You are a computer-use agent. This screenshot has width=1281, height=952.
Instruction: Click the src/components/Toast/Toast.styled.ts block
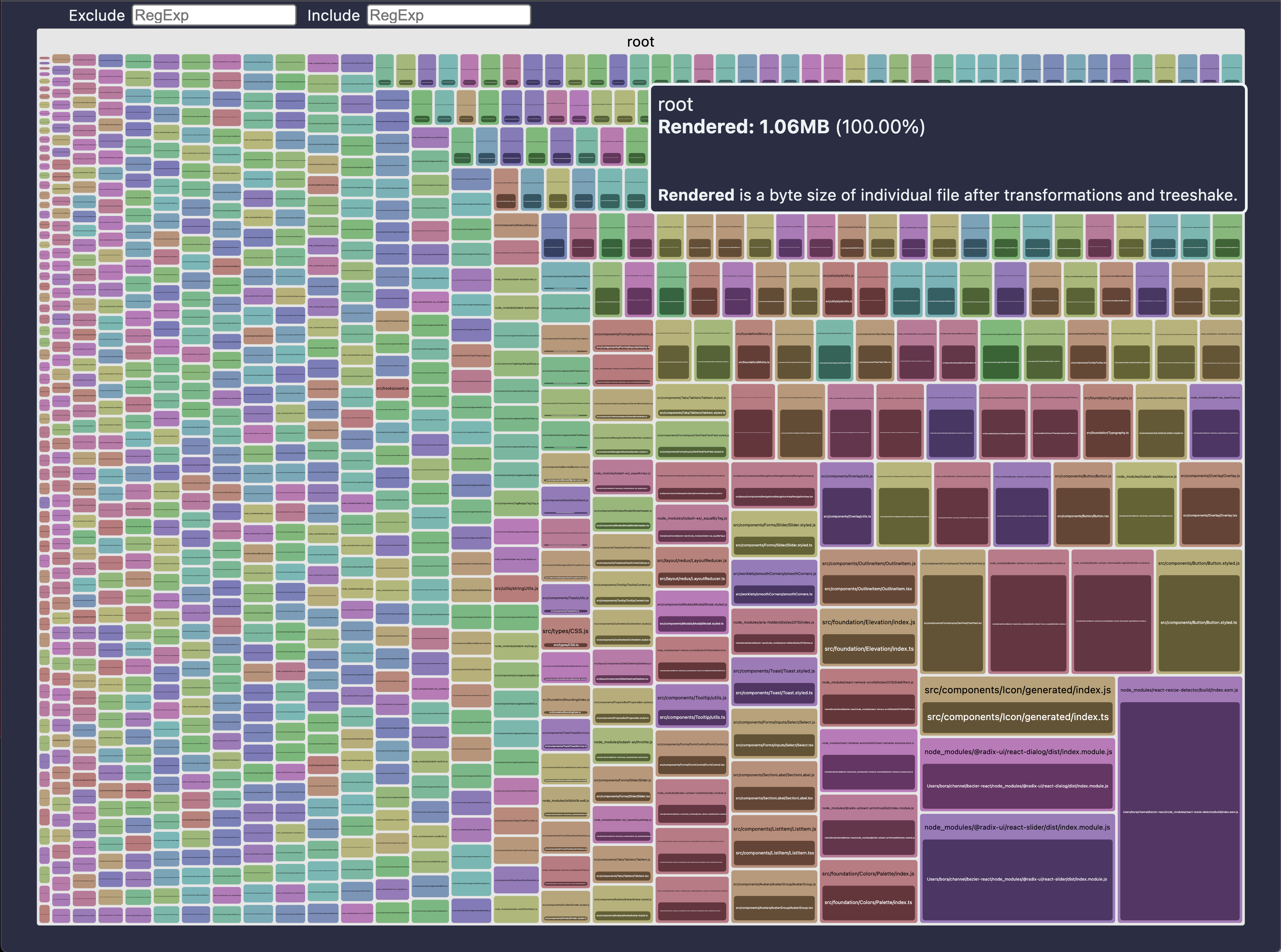pyautogui.click(x=774, y=693)
